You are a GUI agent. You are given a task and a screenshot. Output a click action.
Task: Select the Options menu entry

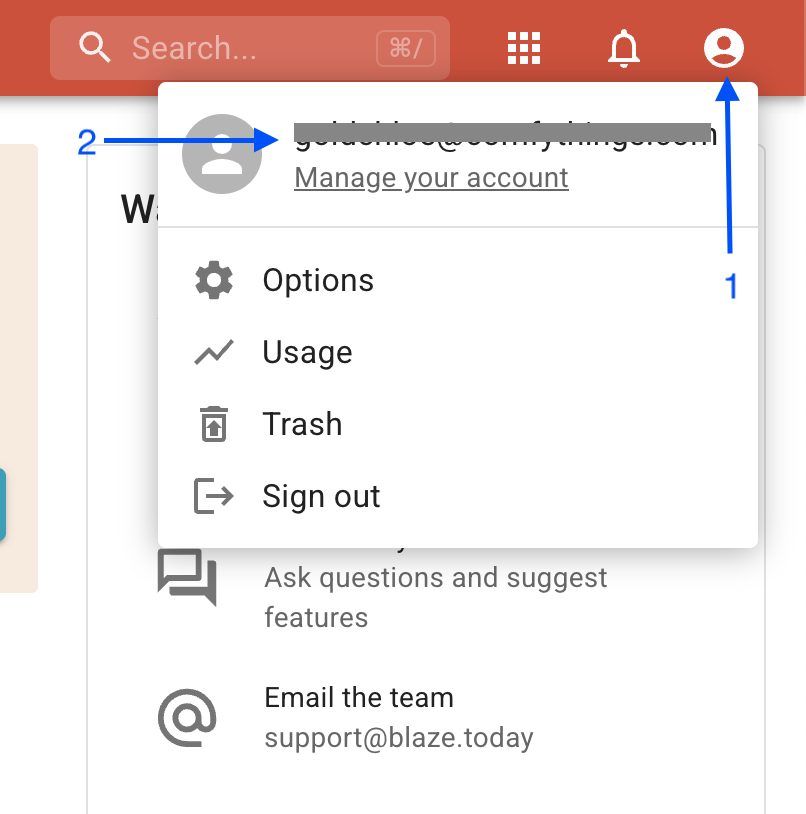318,281
